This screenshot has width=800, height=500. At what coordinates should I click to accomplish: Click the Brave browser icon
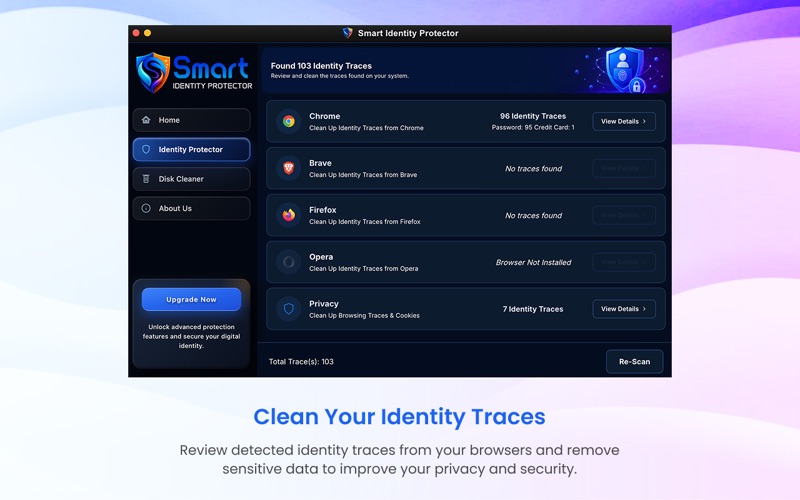point(289,168)
